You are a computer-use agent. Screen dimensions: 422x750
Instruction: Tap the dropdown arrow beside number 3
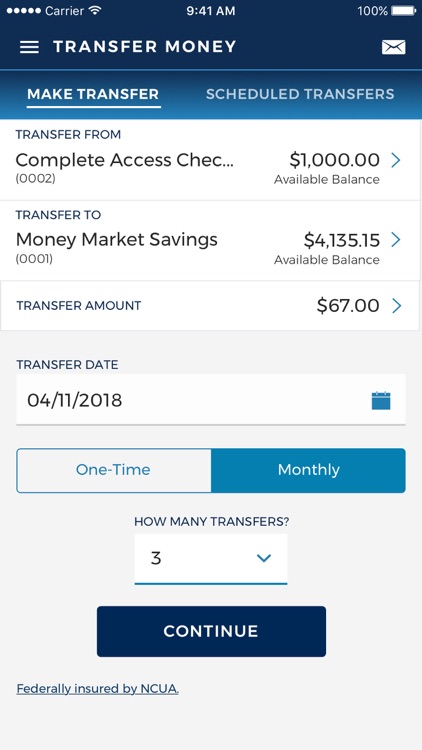[264, 558]
